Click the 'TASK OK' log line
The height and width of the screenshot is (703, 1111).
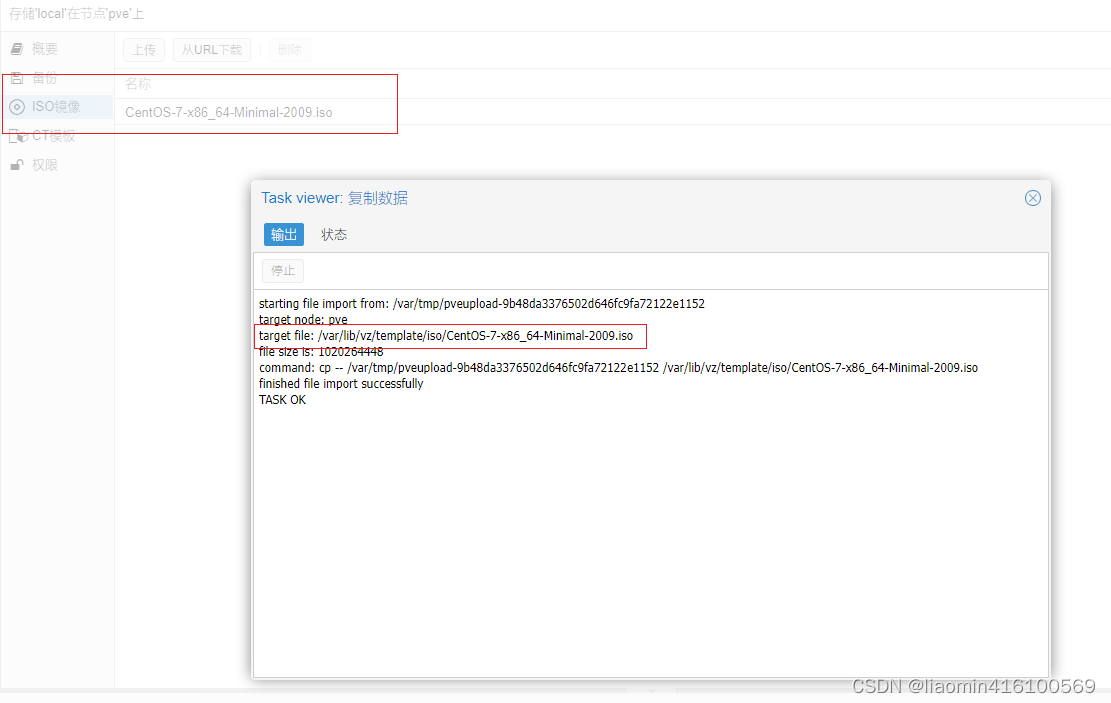click(x=282, y=400)
